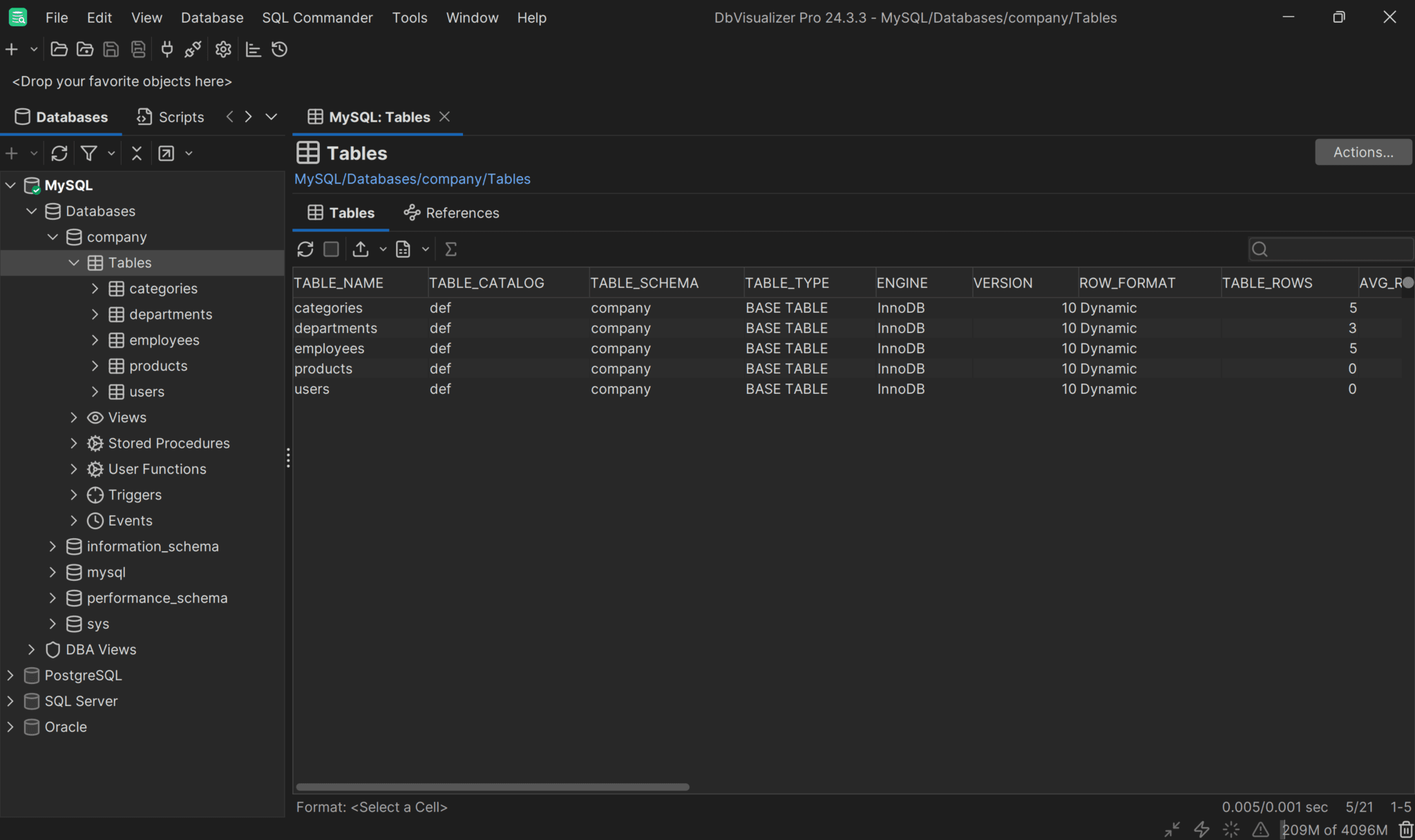1415x840 pixels.
Task: Click the grid search input field
Action: tap(1337, 249)
